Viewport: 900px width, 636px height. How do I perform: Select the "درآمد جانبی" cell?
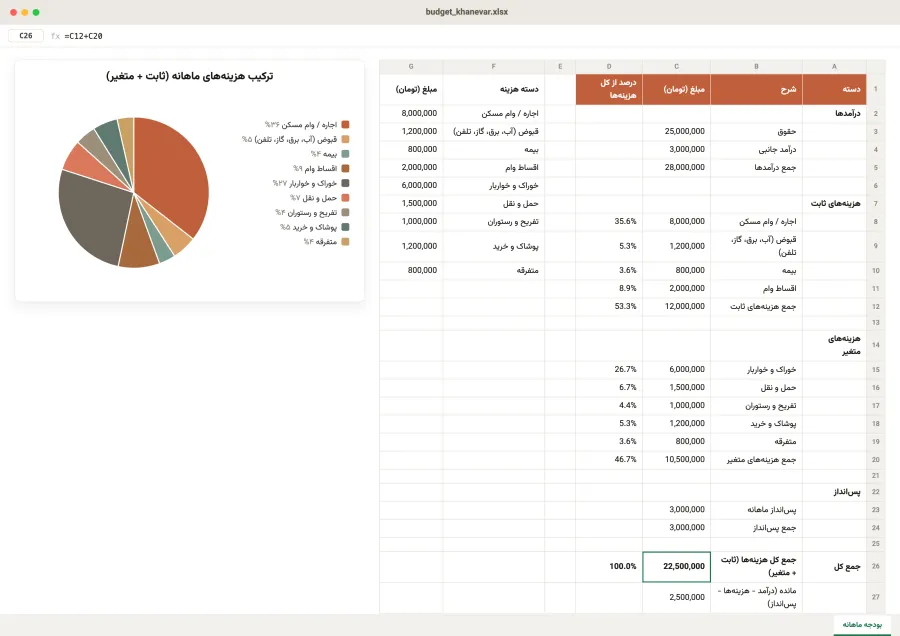(x=757, y=150)
